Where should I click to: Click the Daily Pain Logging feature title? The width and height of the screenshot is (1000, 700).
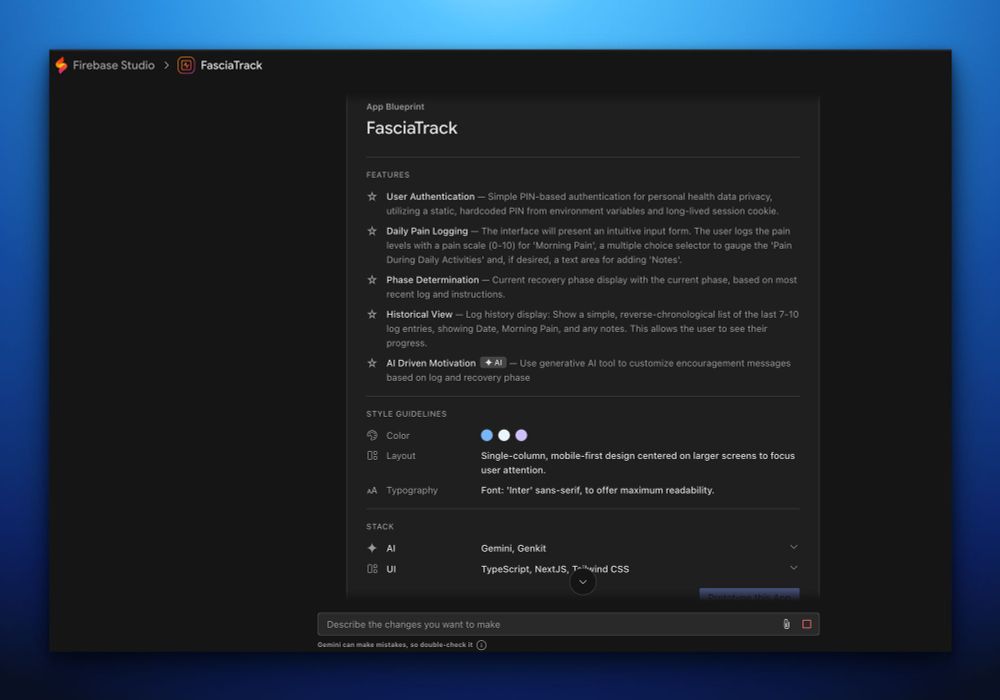pos(427,231)
